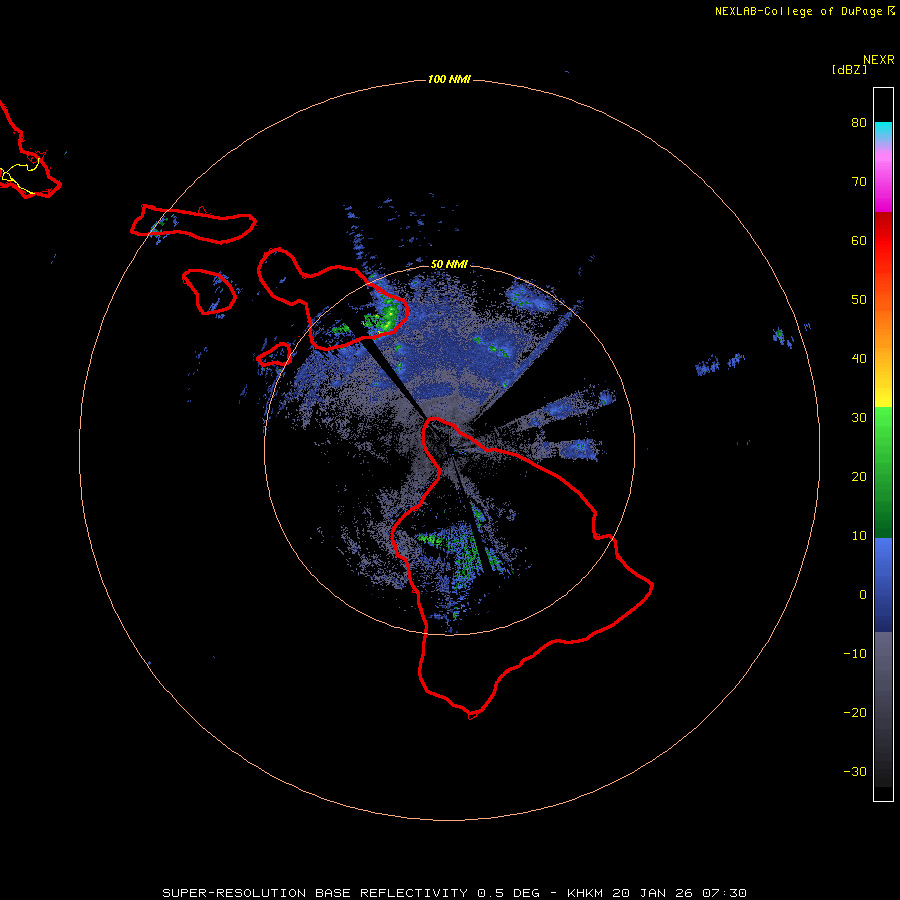
Task: Click the 100 NMI range ring label
Action: pyautogui.click(x=449, y=79)
